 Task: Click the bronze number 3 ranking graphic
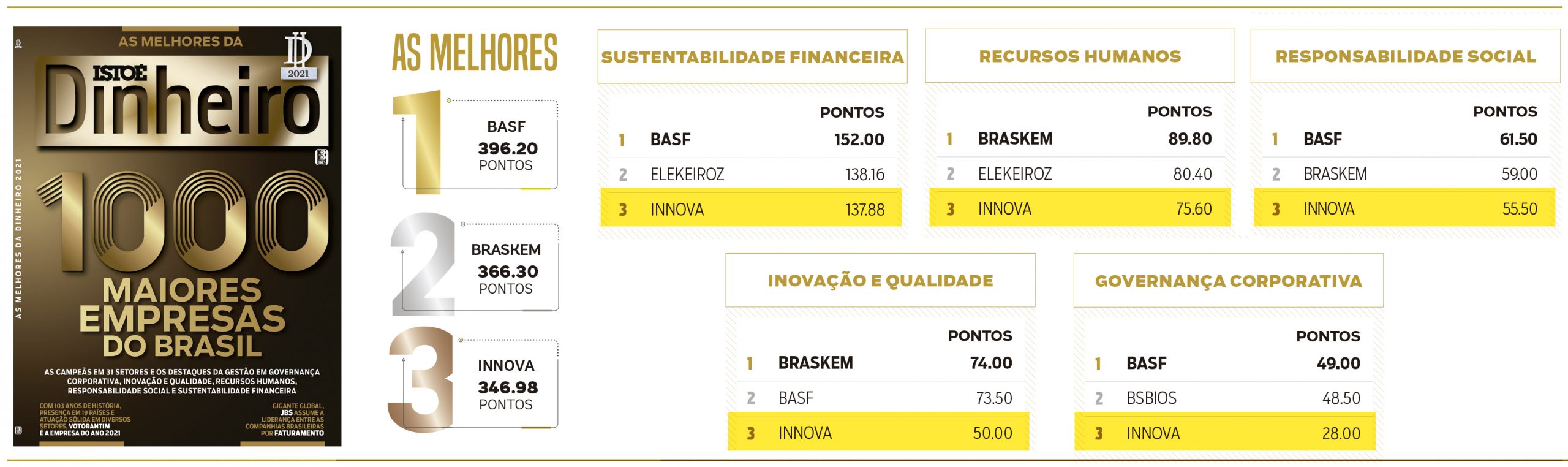point(421,380)
